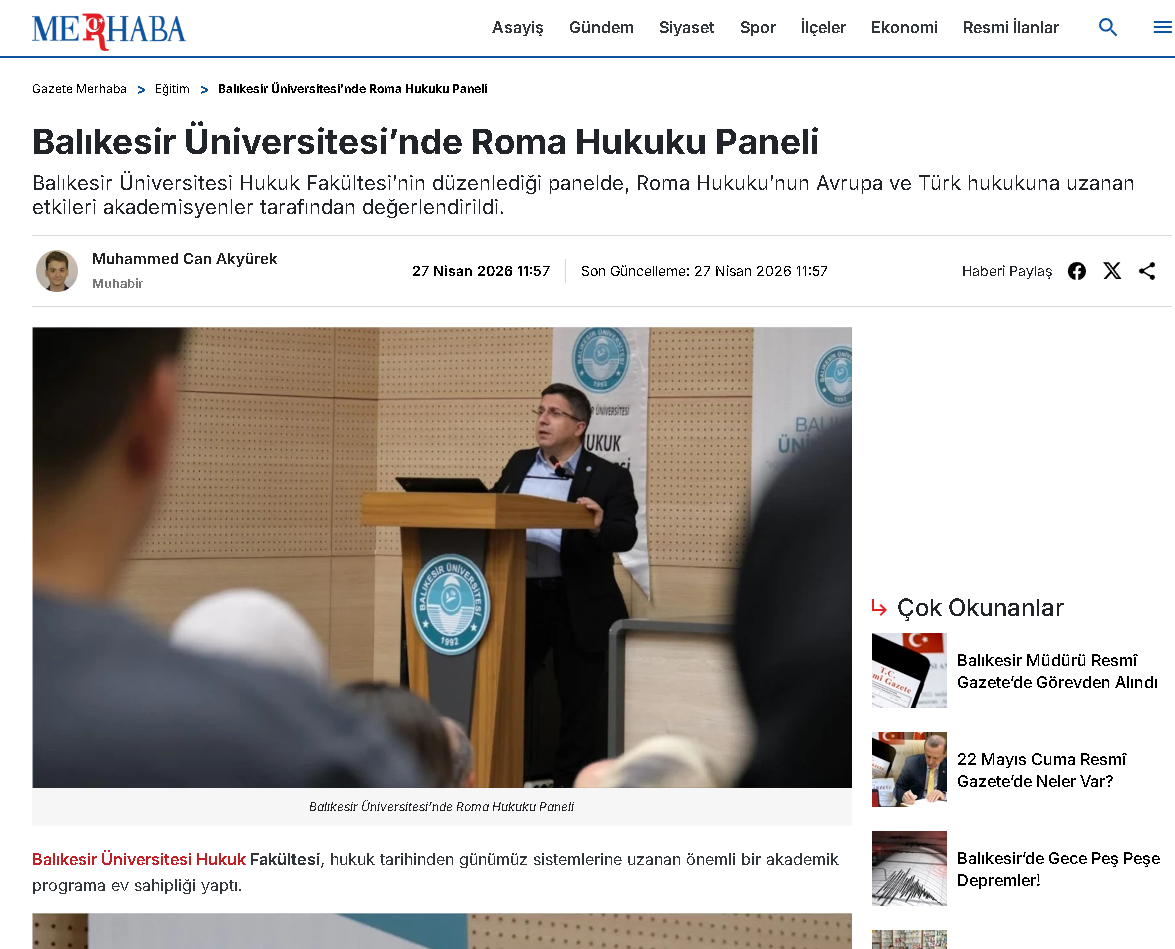Click the main article headline
This screenshot has height=949, width=1175.
coord(425,141)
